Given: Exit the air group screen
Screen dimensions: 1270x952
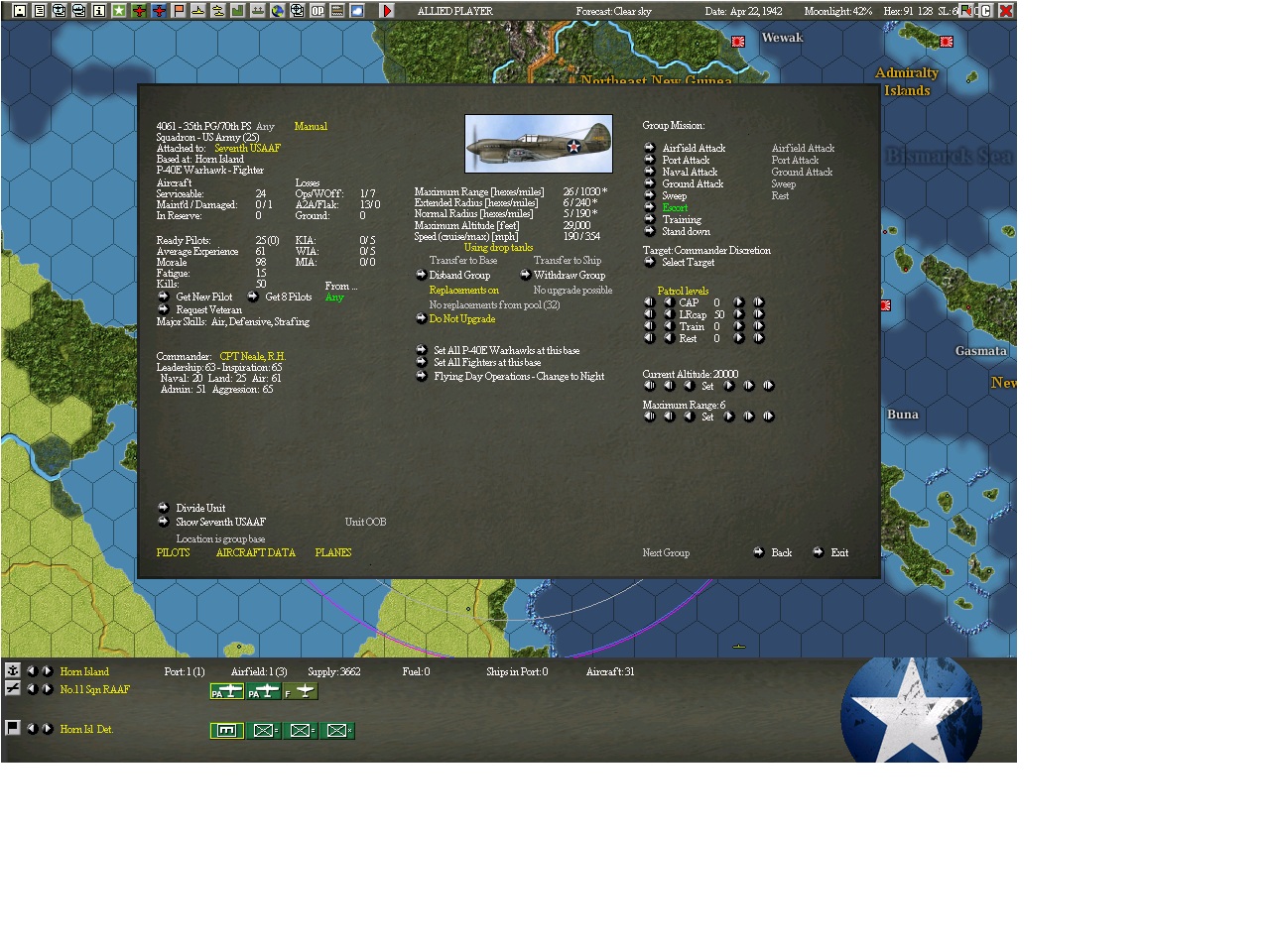Looking at the screenshot, I should pyautogui.click(x=819, y=552).
